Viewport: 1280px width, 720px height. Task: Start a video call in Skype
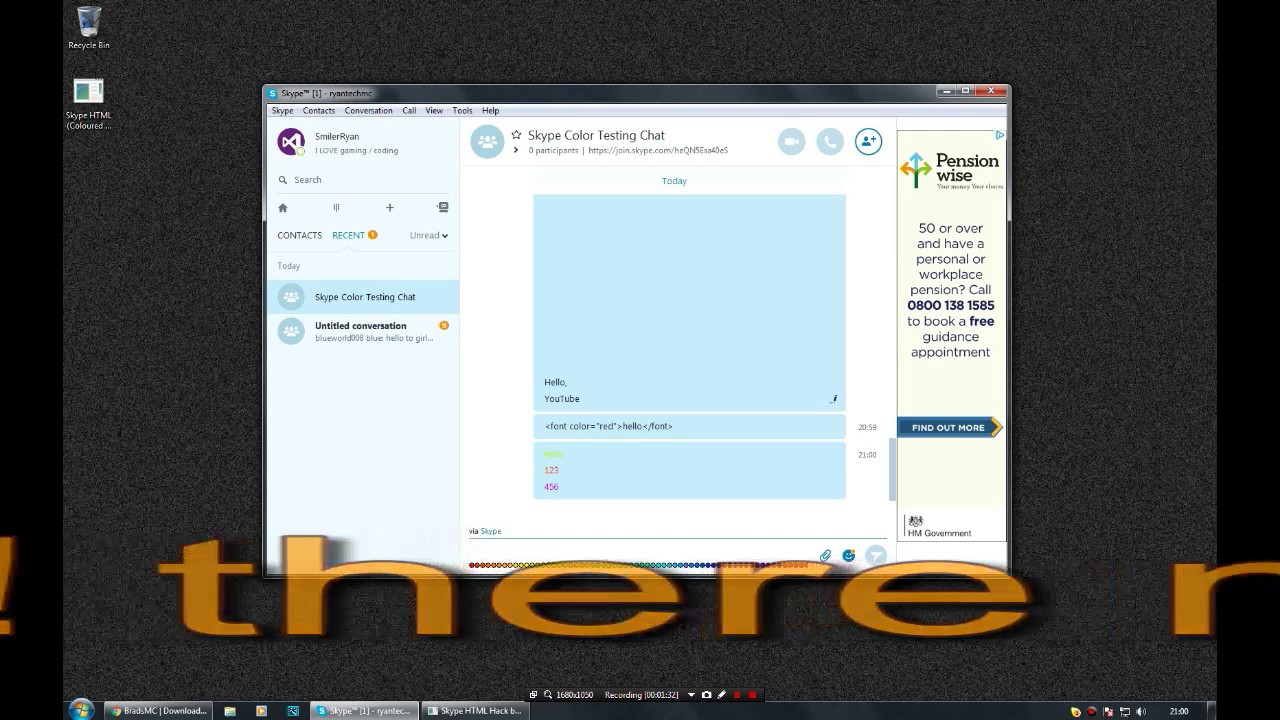point(791,142)
